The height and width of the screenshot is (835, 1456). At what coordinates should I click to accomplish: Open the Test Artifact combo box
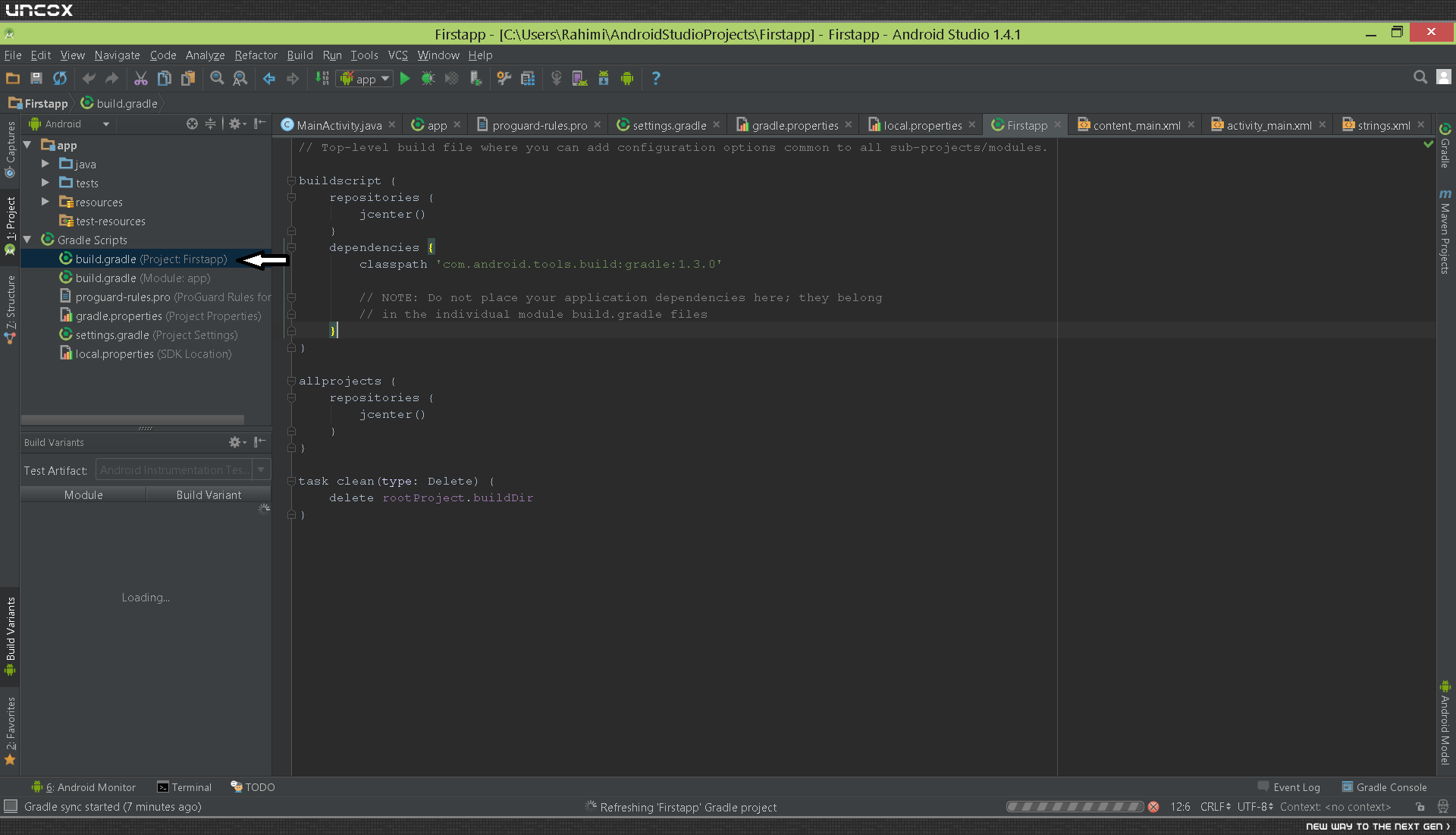pyautogui.click(x=183, y=470)
